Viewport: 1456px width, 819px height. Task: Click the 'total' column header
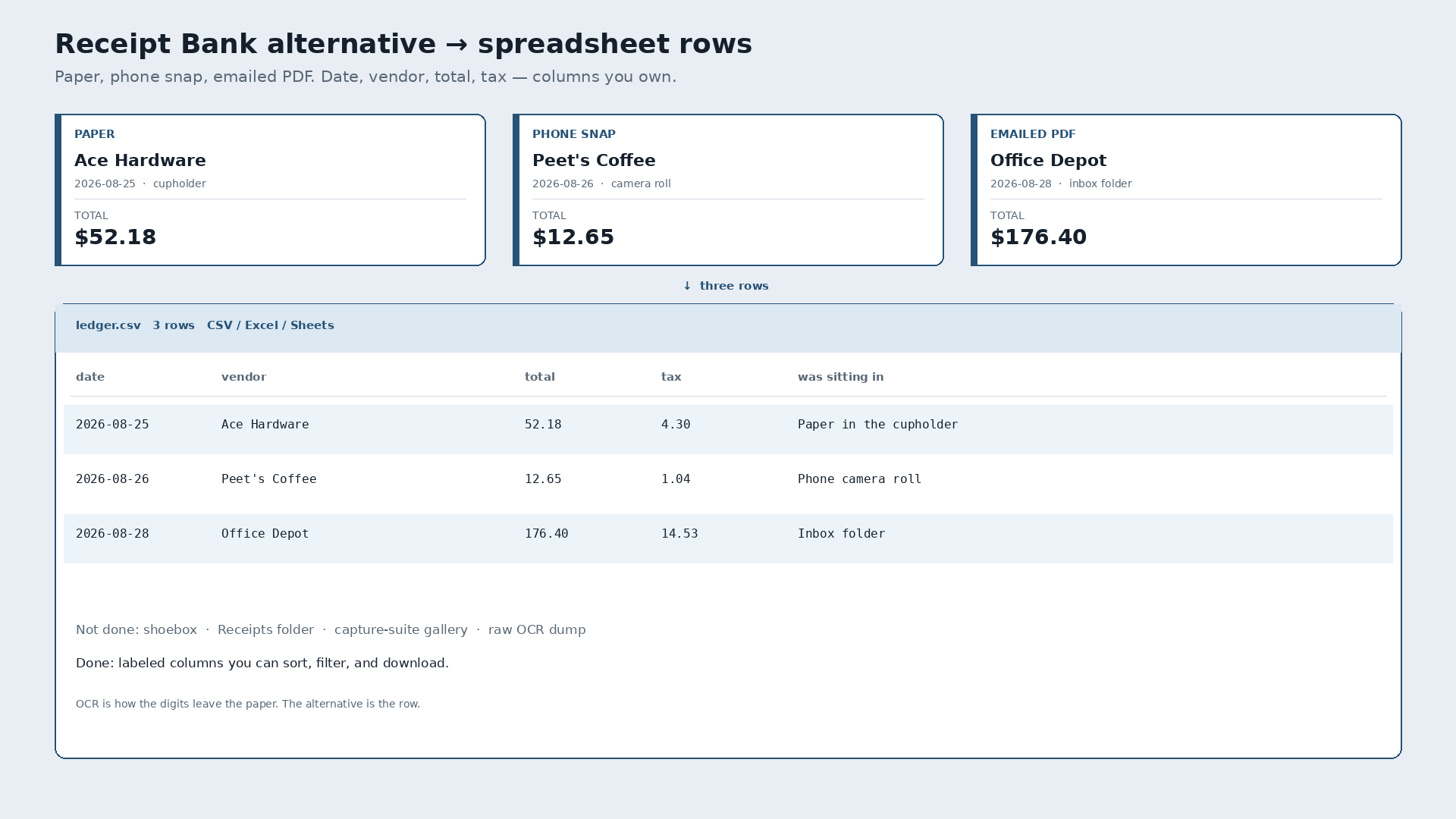click(x=540, y=377)
